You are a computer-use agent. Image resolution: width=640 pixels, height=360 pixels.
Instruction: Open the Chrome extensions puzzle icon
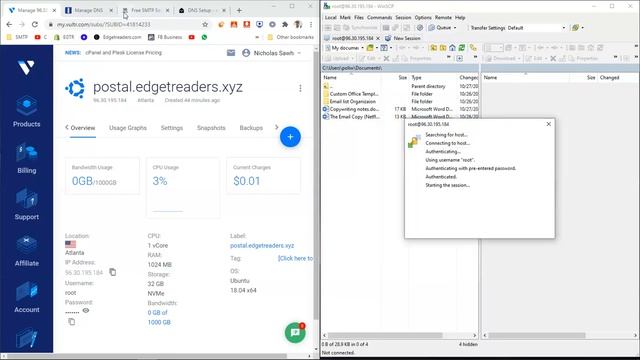285,24
